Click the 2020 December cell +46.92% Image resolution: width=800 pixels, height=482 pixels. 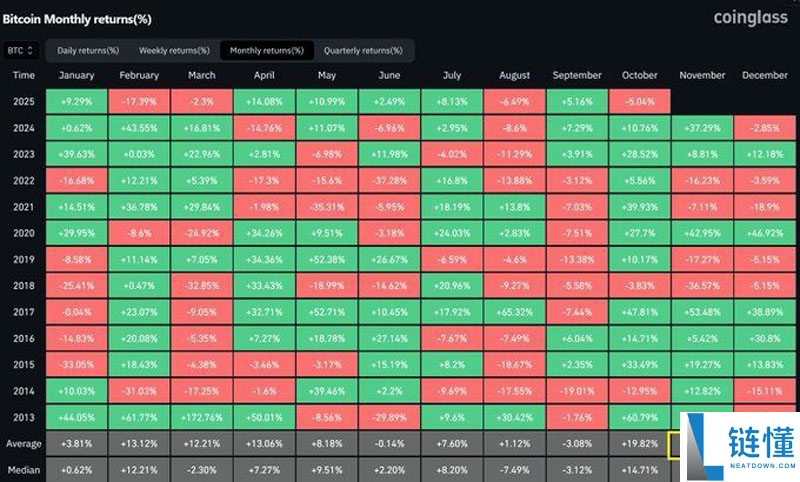[x=765, y=233]
